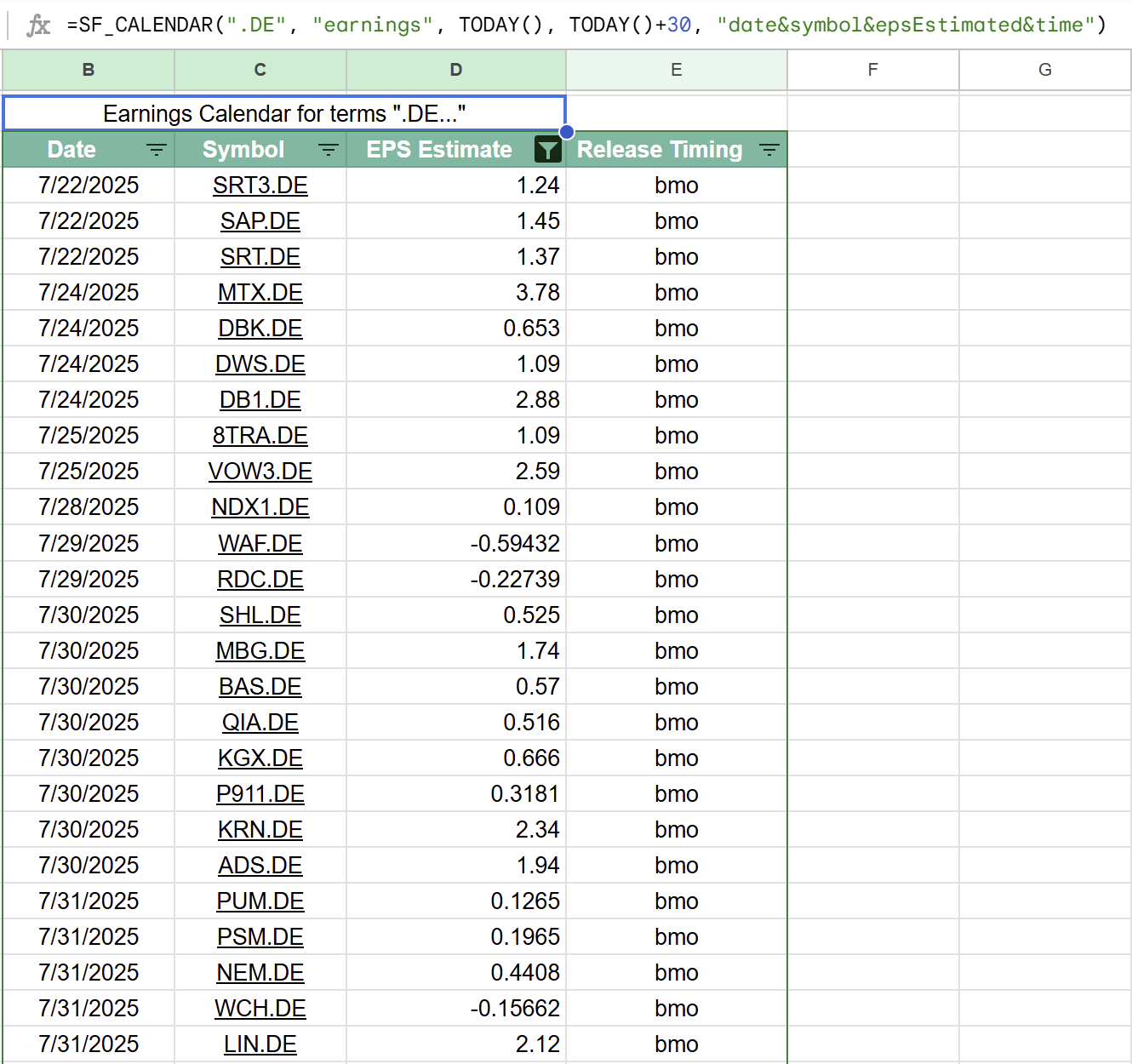Open the P911.DE hyperlink

260,793
